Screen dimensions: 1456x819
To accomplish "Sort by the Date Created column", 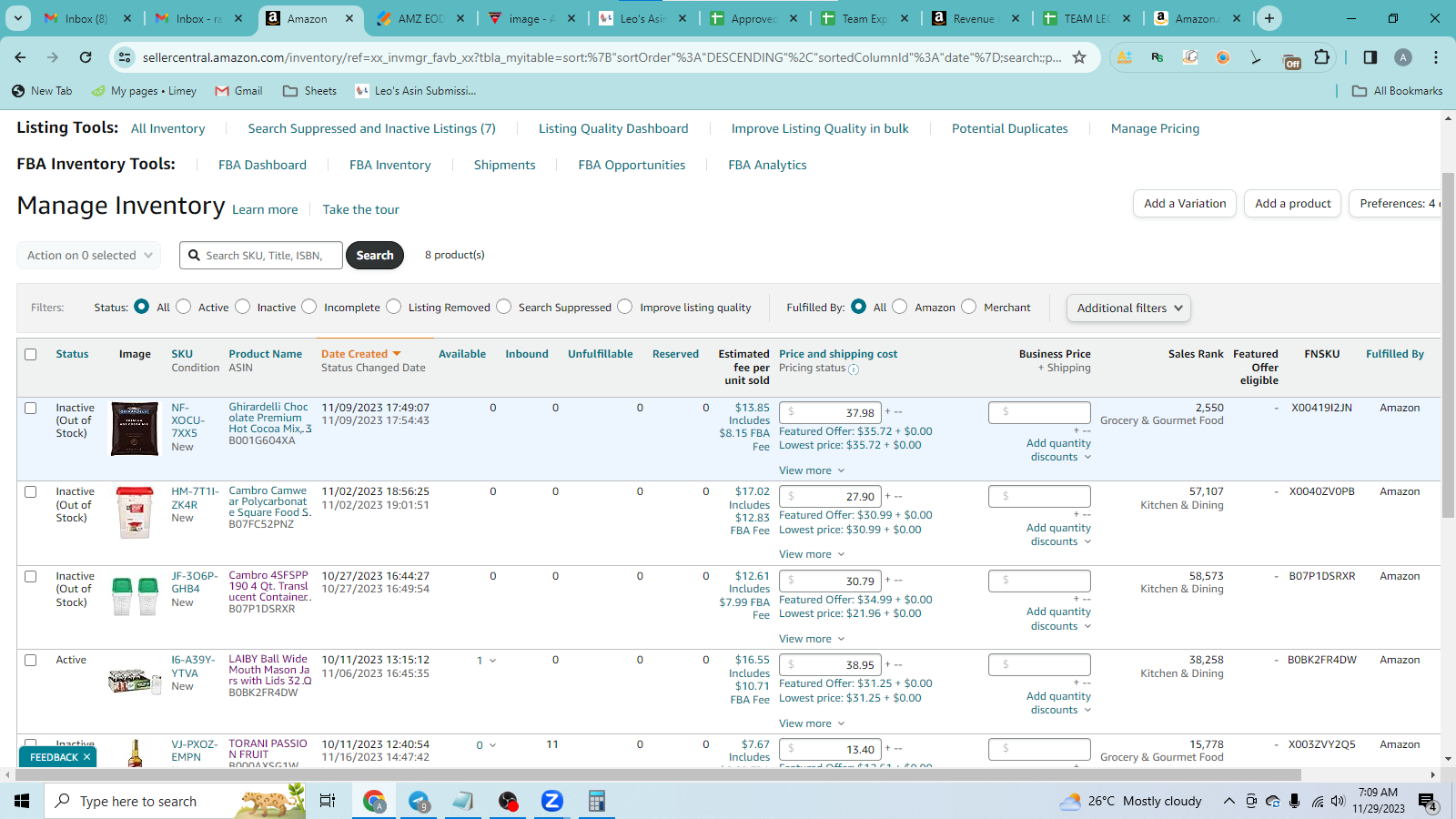I will click(x=360, y=354).
